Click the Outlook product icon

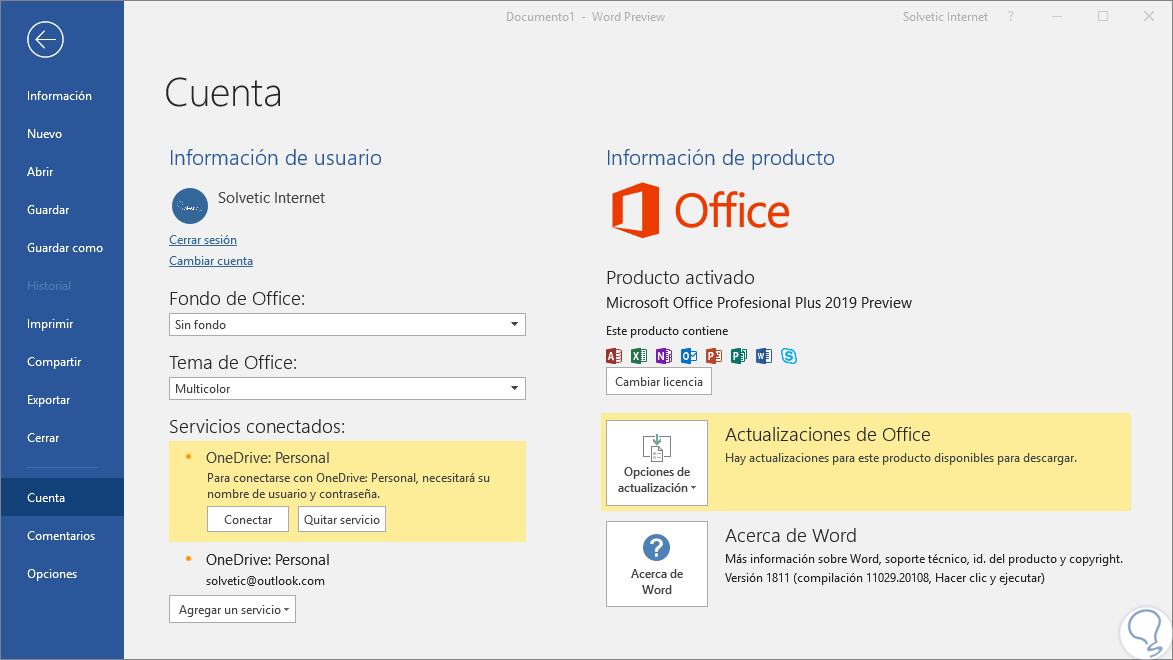pos(689,356)
